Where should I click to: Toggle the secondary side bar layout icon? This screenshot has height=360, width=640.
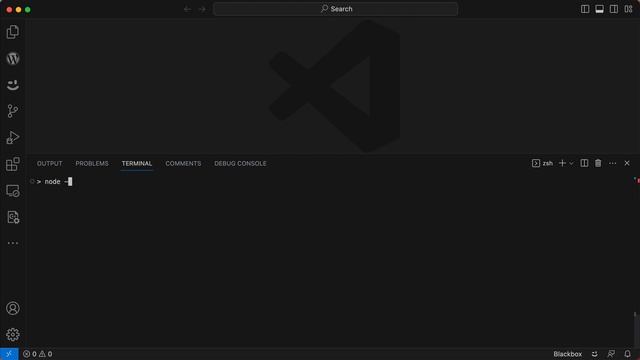click(613, 9)
